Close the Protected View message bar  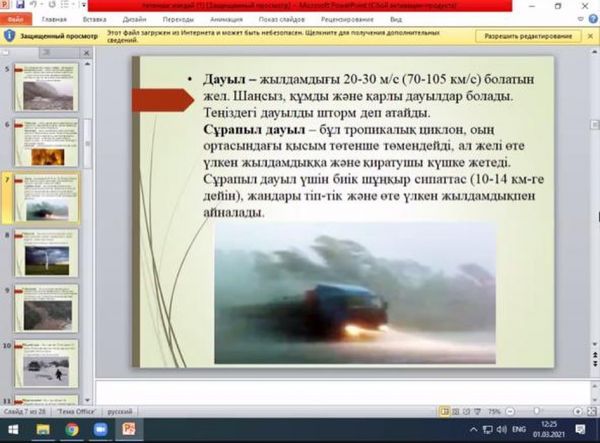592,36
